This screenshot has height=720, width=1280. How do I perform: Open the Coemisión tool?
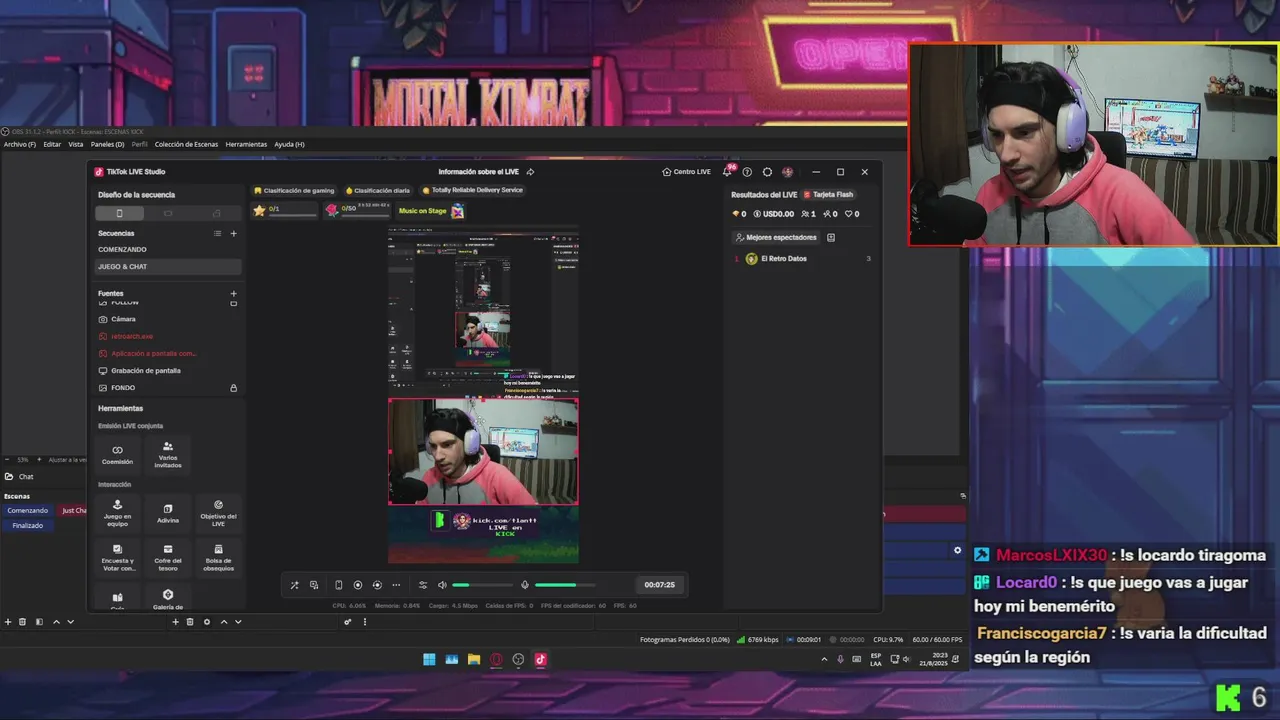tap(117, 454)
